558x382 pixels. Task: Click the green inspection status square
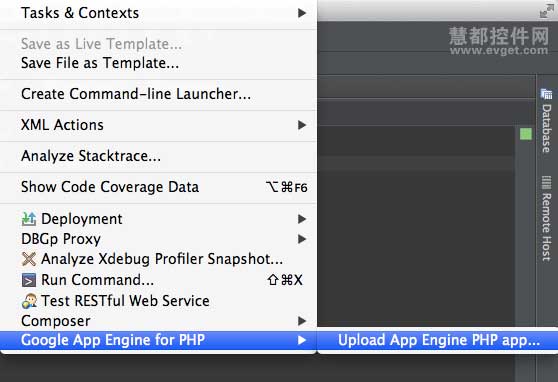pyautogui.click(x=526, y=134)
